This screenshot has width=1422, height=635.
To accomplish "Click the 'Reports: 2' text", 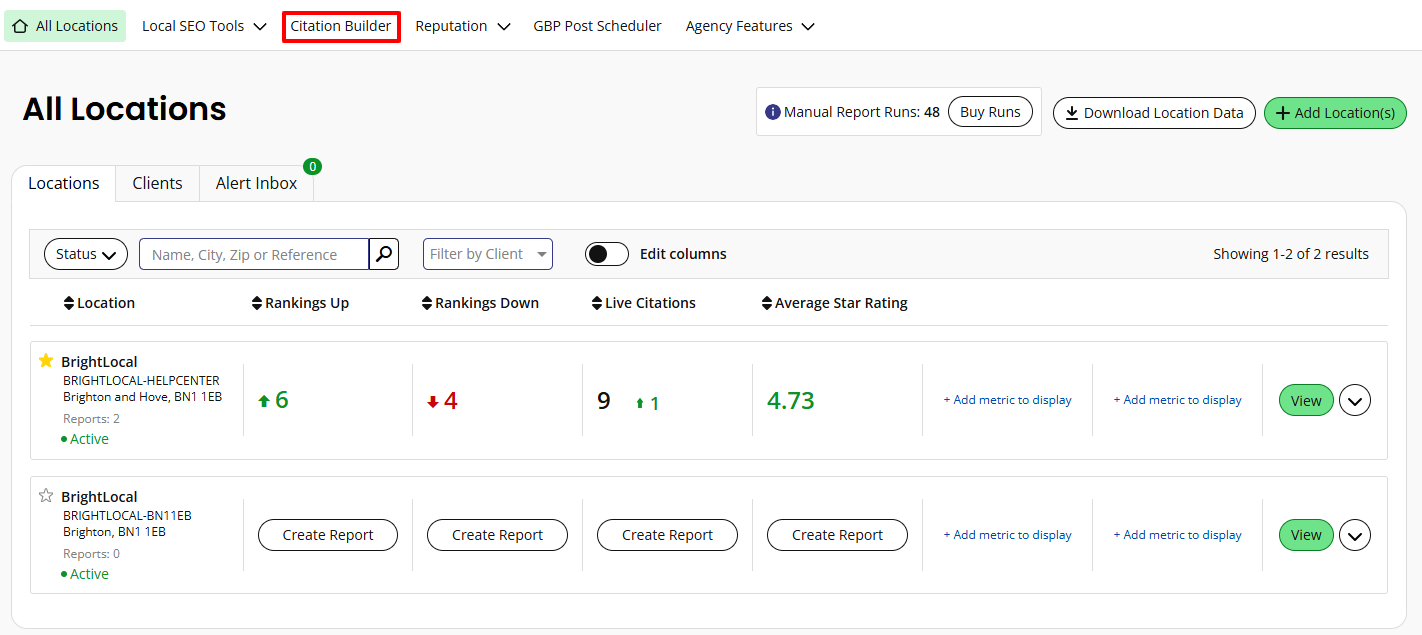I will pyautogui.click(x=91, y=419).
